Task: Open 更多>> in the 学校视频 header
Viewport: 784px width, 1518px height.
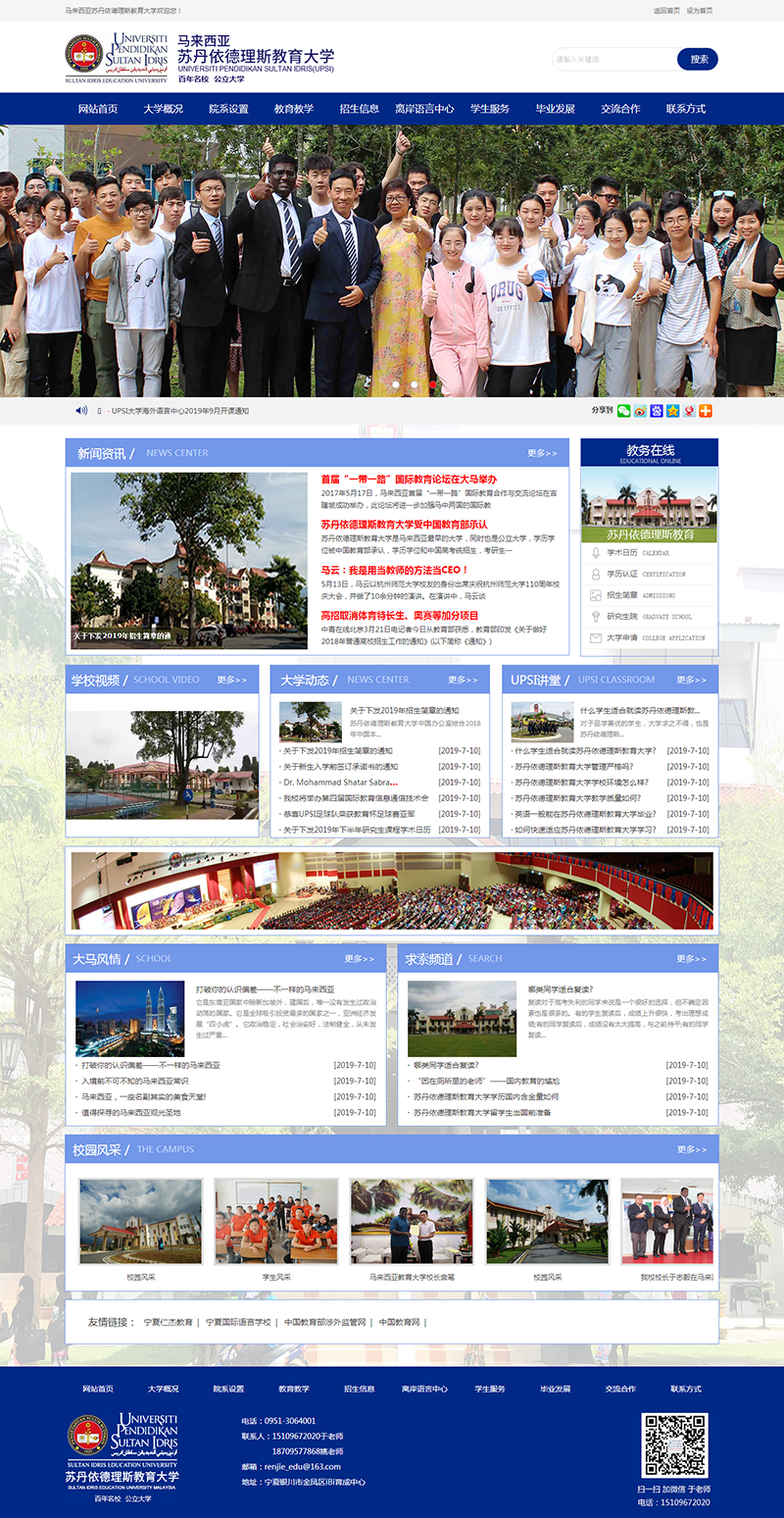Action: (232, 680)
